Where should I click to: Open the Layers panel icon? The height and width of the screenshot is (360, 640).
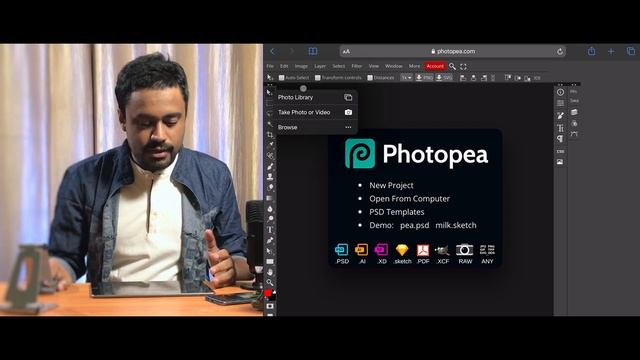pyautogui.click(x=574, y=112)
